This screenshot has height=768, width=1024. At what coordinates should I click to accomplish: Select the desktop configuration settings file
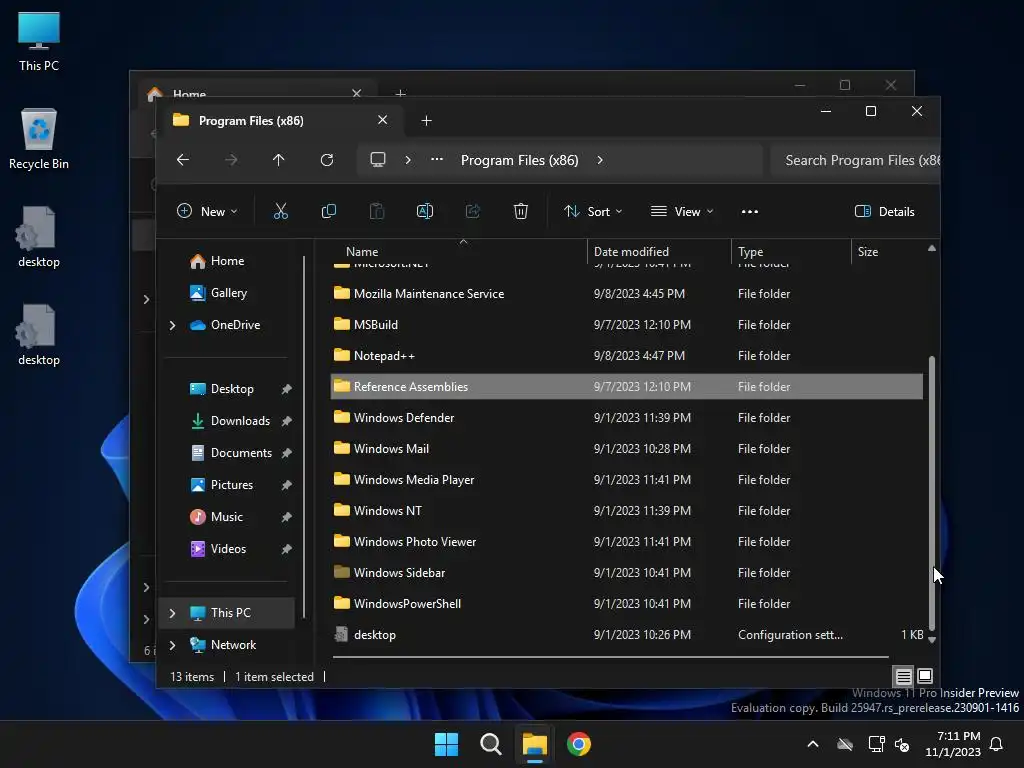tap(627, 635)
